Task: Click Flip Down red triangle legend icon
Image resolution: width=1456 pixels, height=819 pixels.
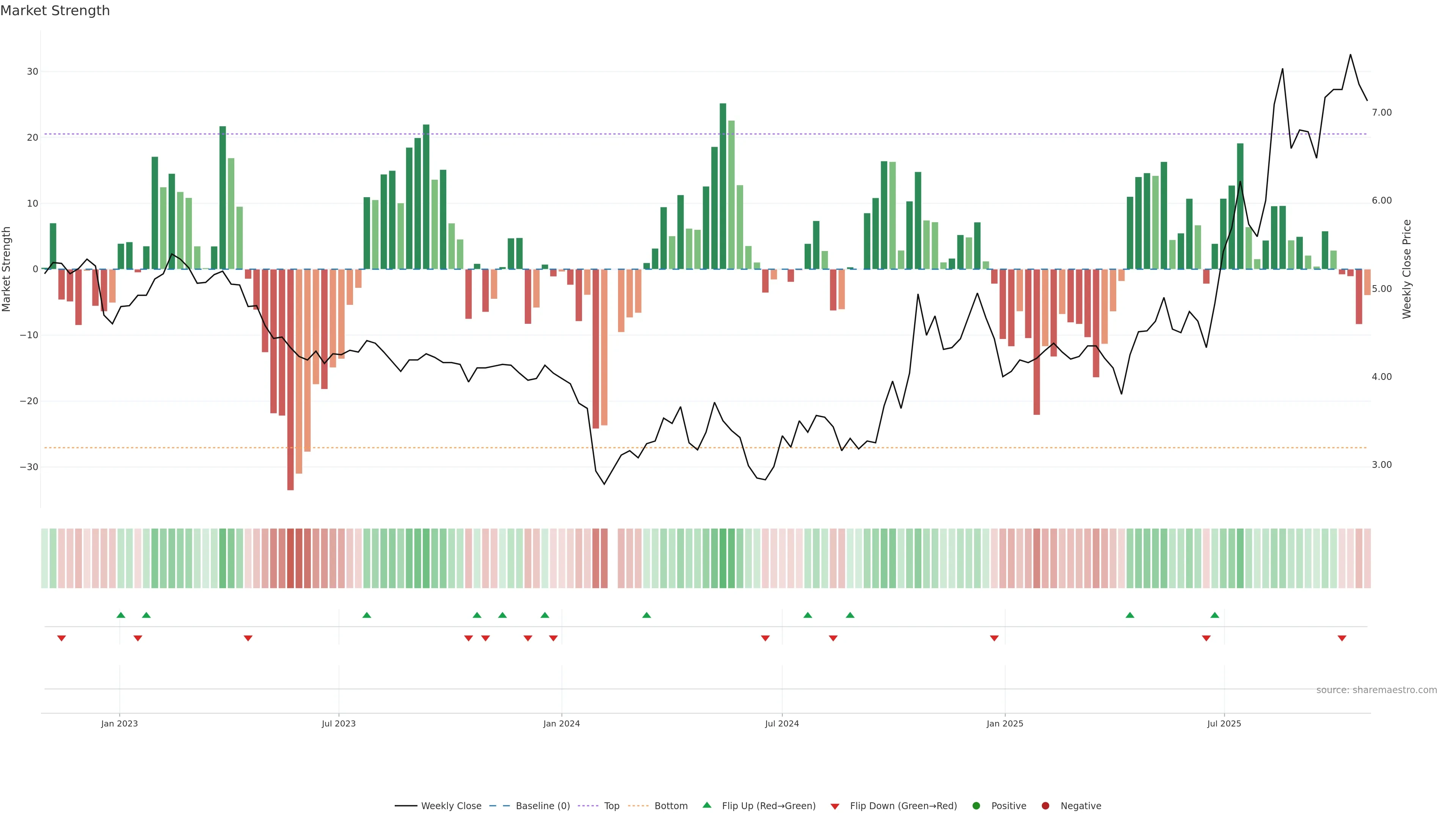Action: 835,806
